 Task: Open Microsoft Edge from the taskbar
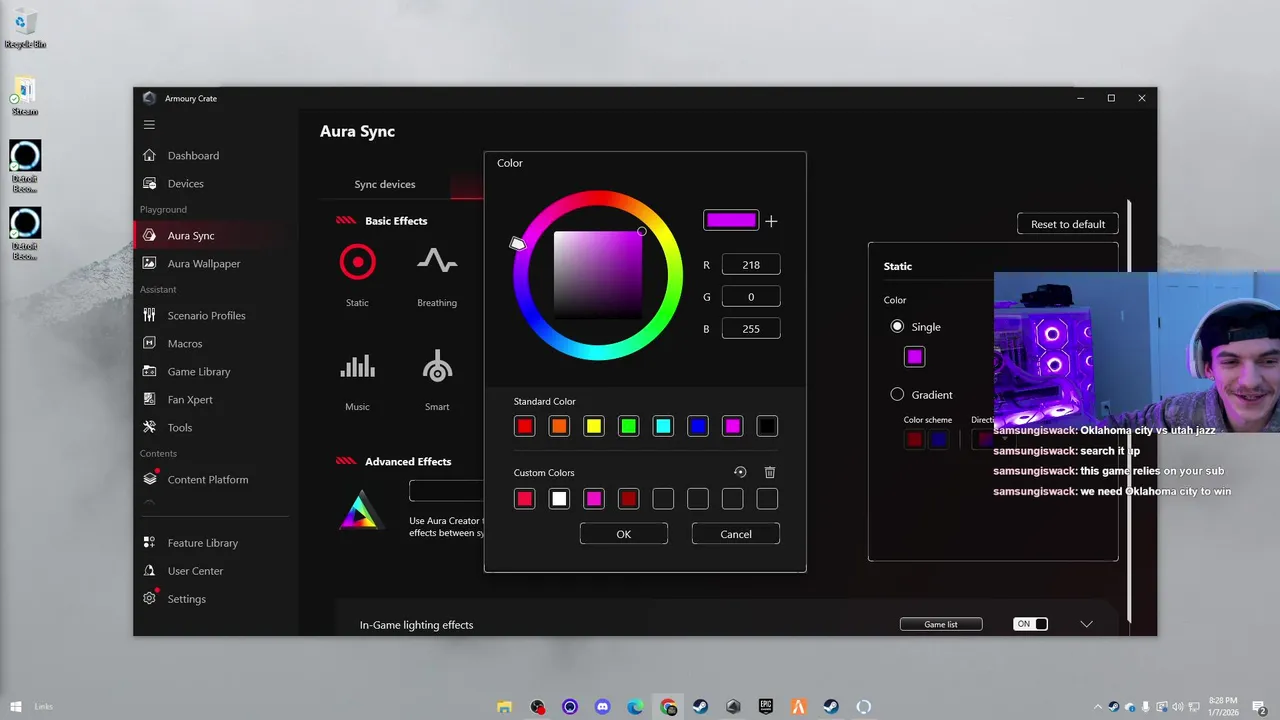[636, 707]
